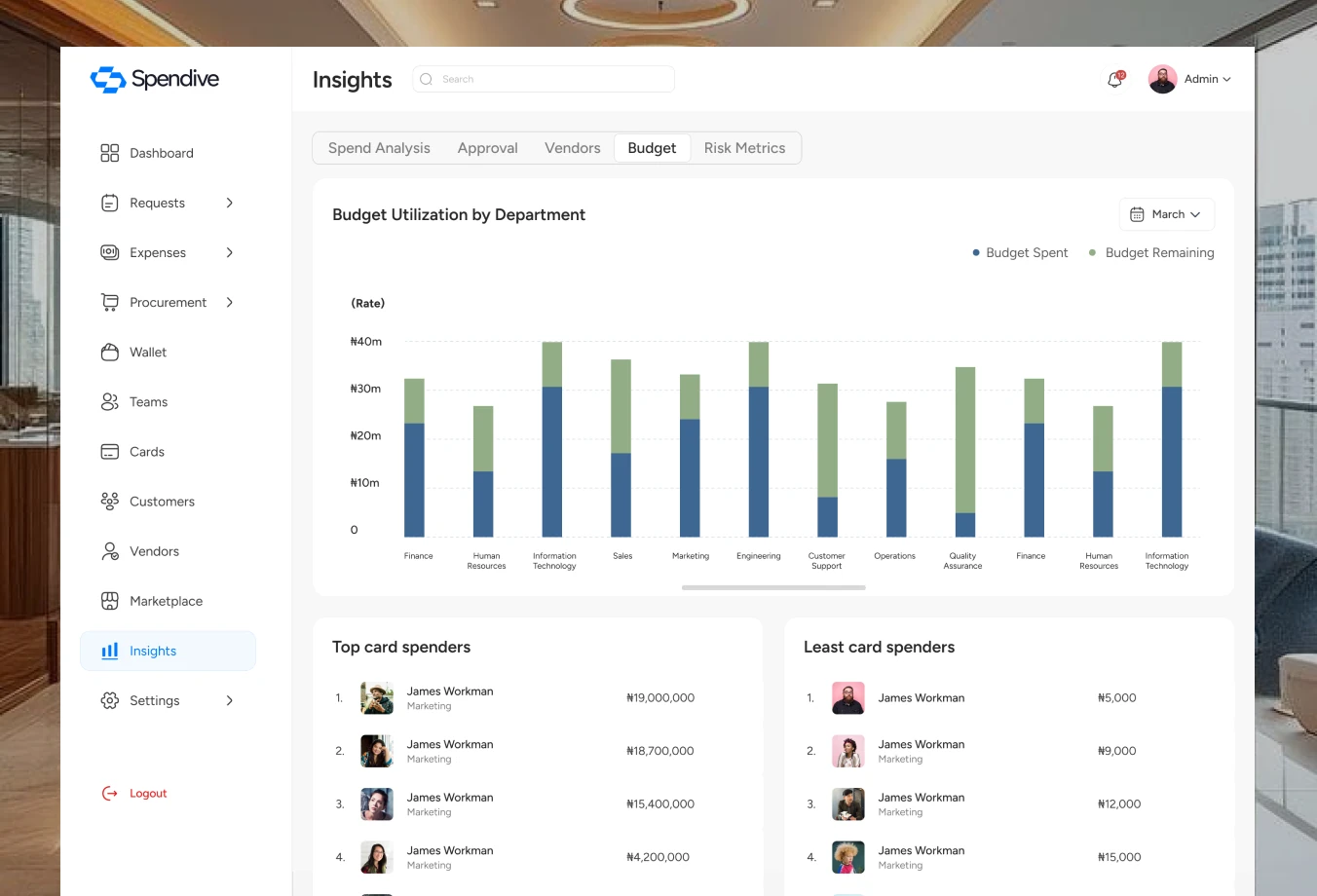The image size is (1317, 896).
Task: Click the Procurement cart icon
Action: pyautogui.click(x=110, y=302)
